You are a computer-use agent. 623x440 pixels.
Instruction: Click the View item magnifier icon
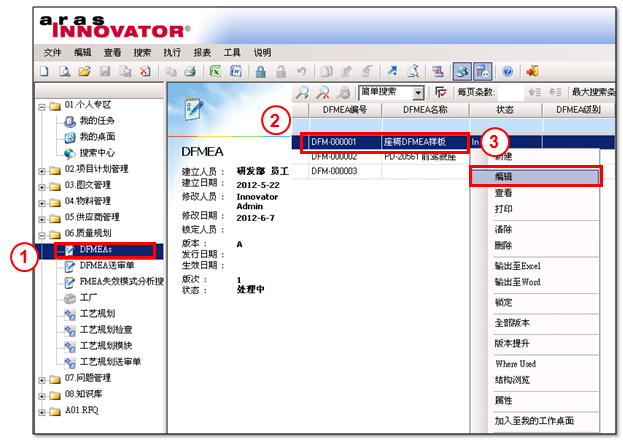64,72
